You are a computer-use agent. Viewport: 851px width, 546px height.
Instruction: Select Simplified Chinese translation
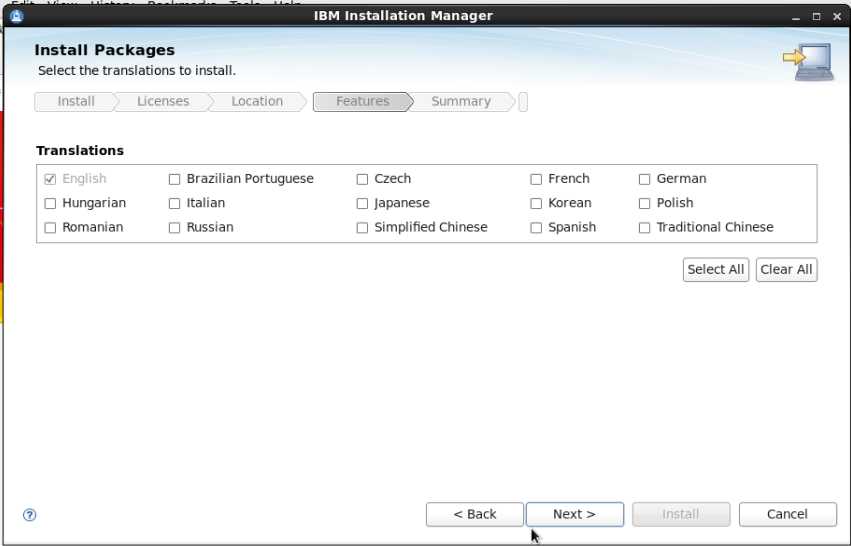(x=362, y=227)
